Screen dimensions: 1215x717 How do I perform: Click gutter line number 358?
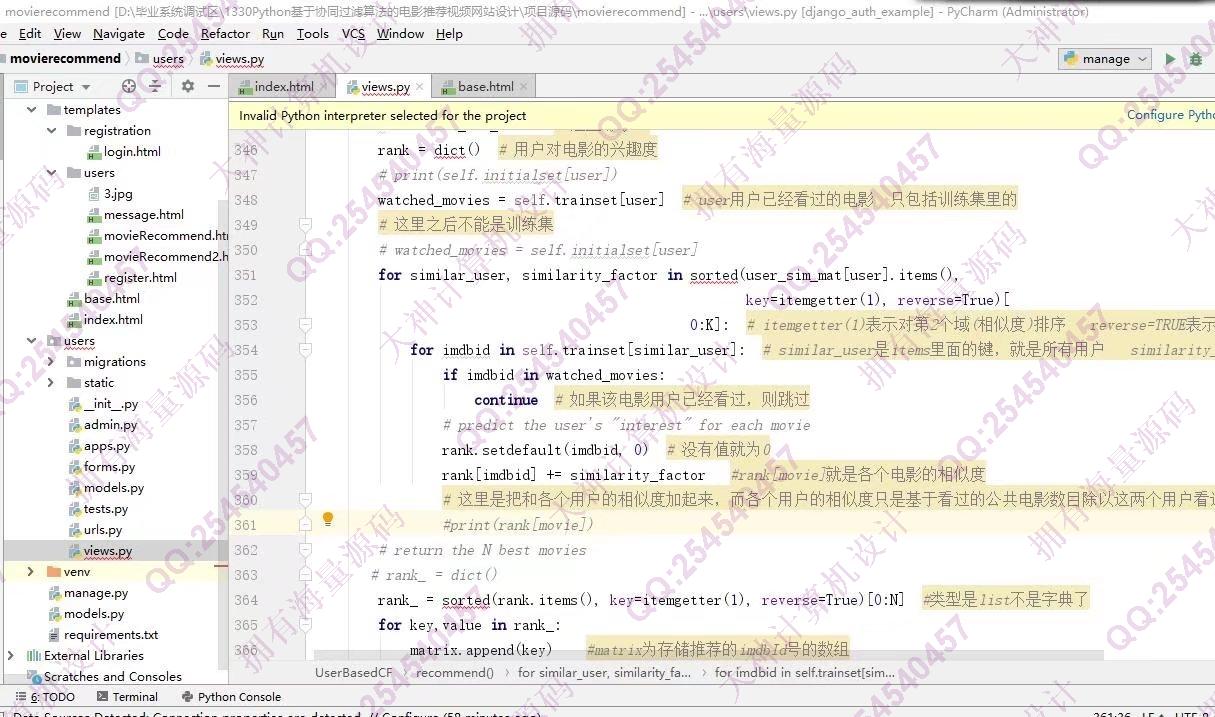(245, 450)
